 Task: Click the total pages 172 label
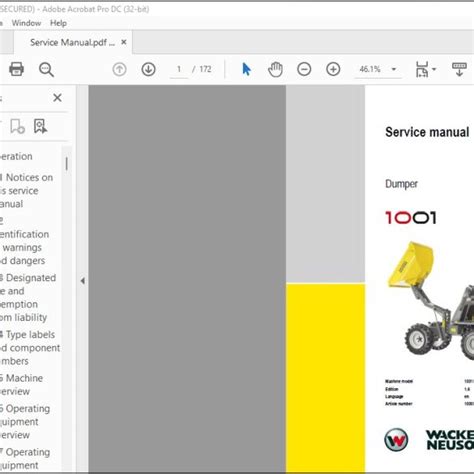point(205,69)
